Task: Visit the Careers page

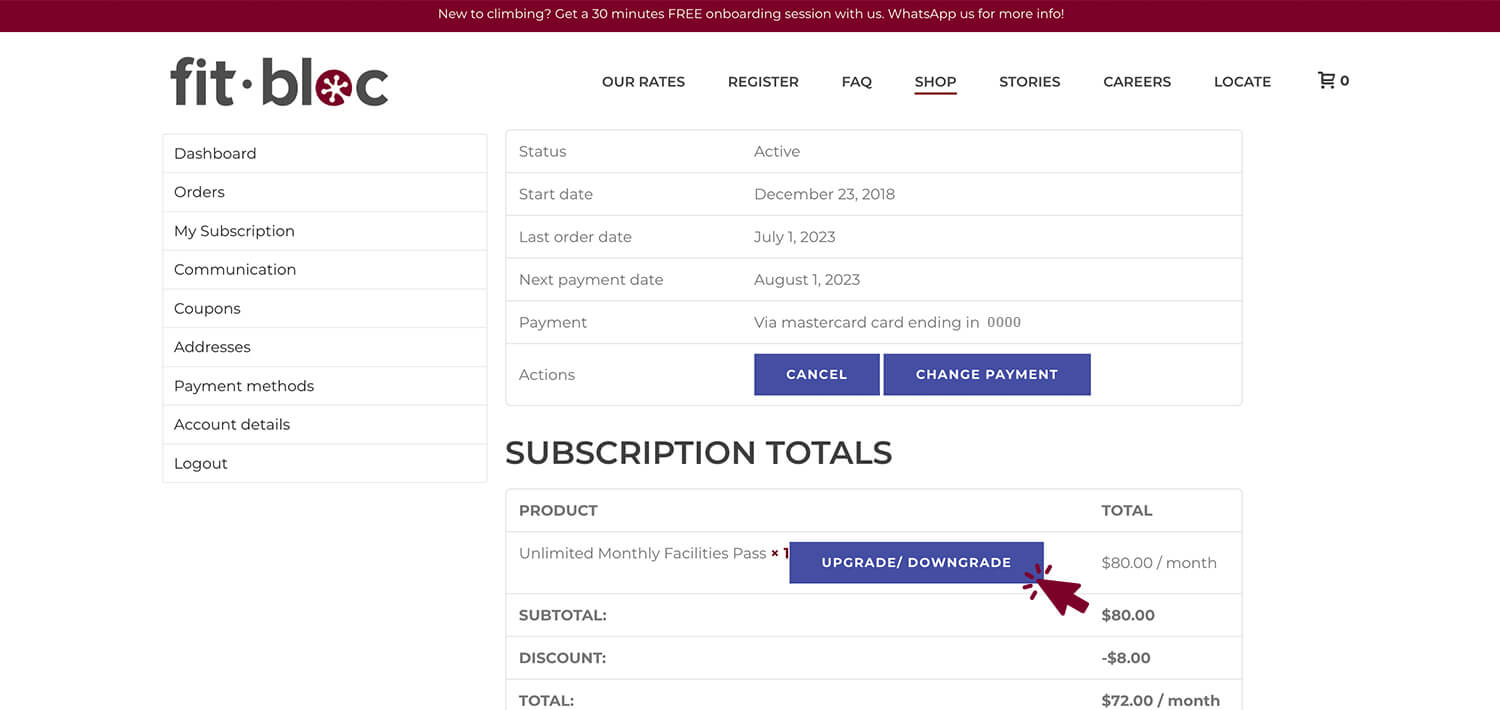Action: (1137, 82)
